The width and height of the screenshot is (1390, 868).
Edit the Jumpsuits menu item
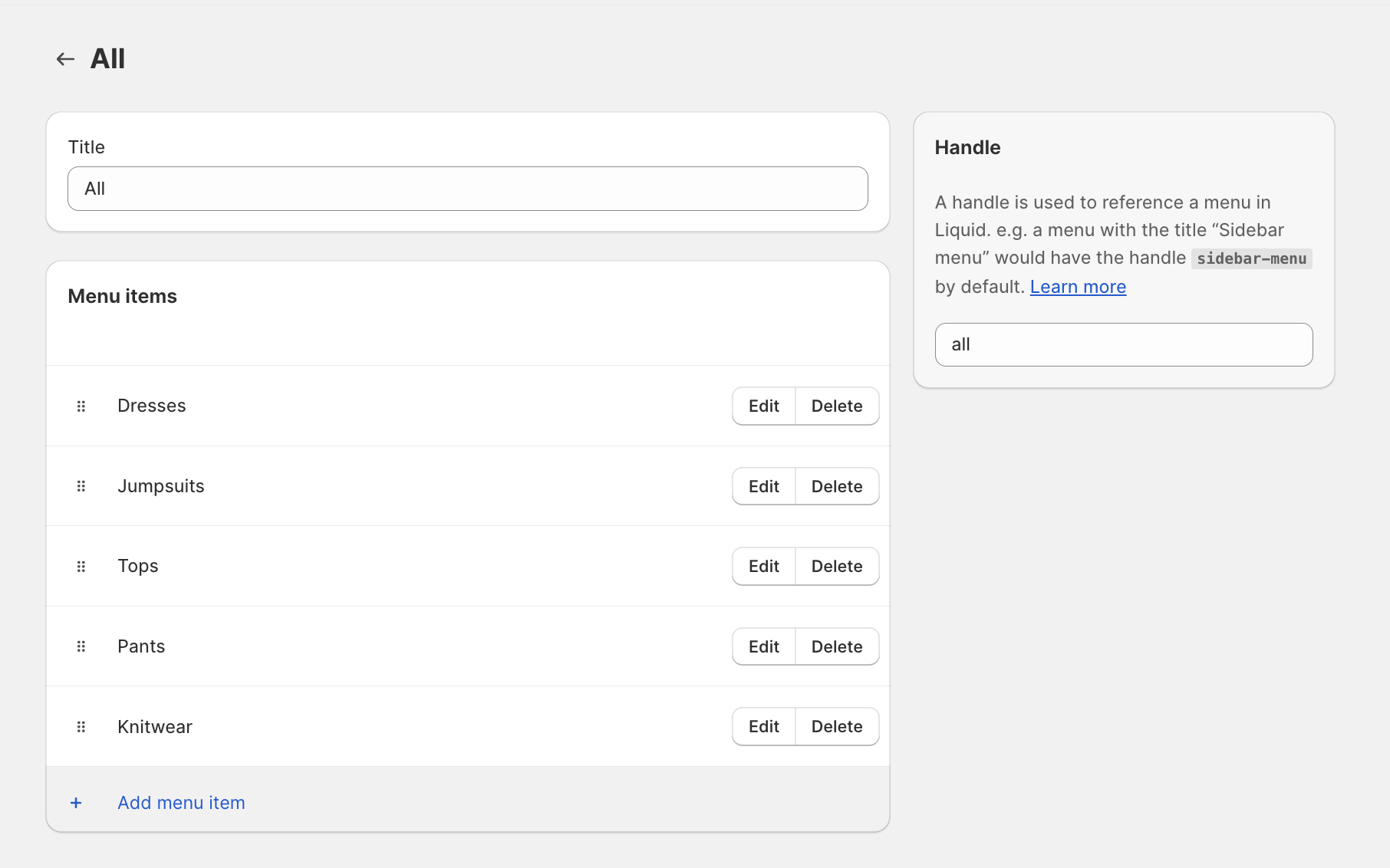click(x=763, y=485)
